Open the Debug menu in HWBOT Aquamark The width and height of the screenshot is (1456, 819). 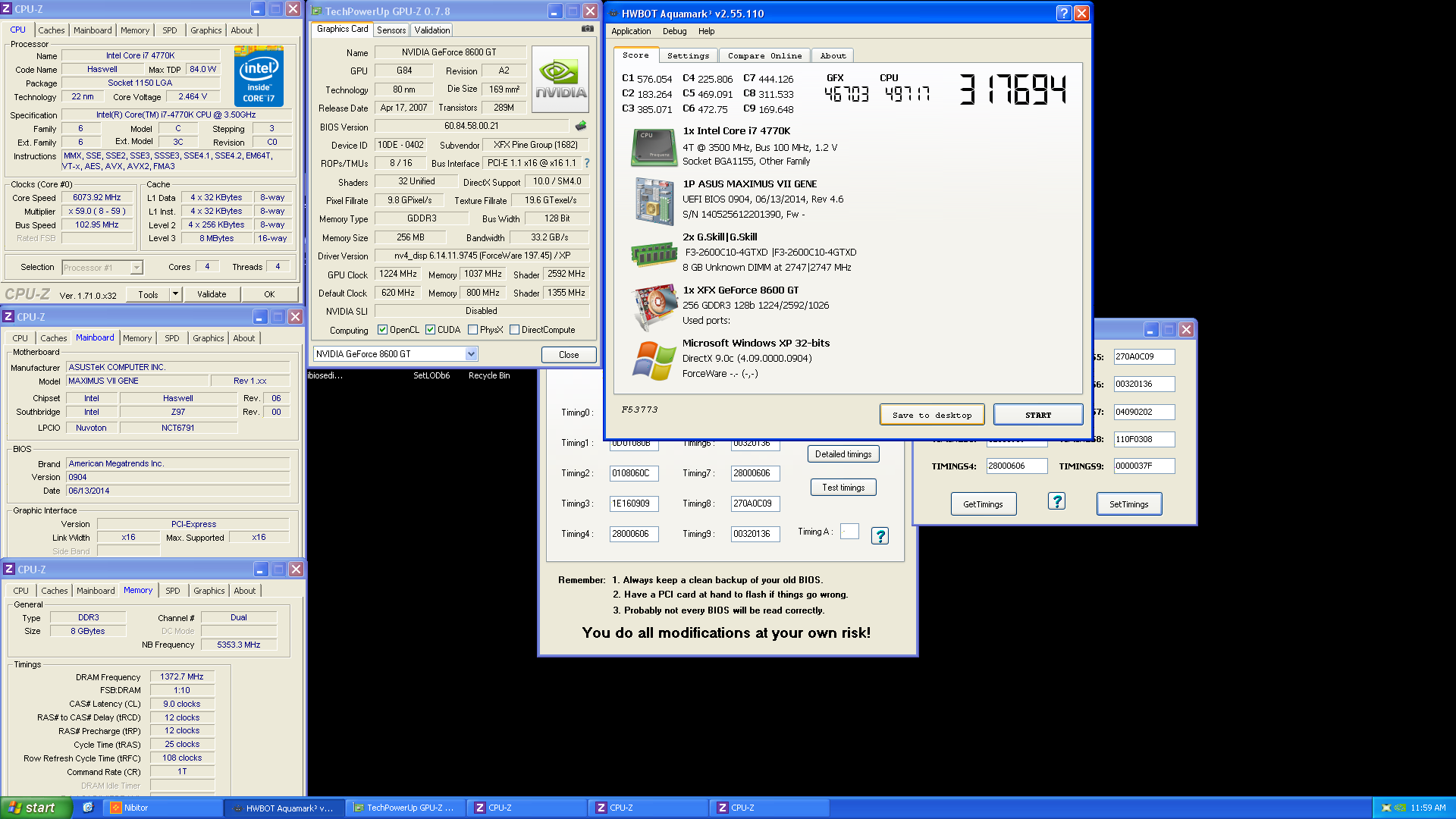tap(674, 31)
